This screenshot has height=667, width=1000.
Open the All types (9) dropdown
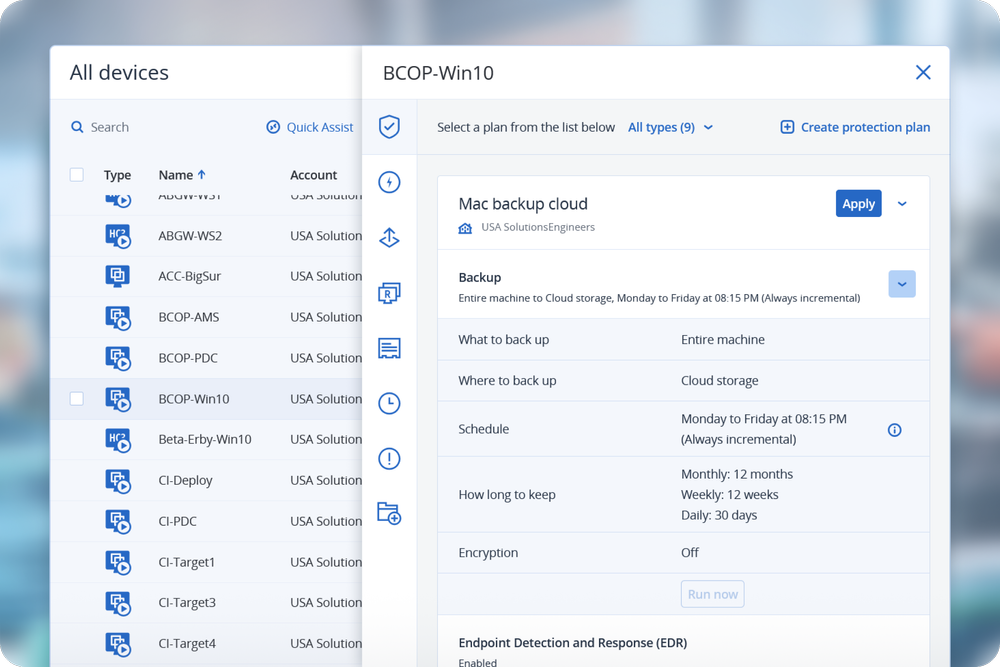pos(670,127)
